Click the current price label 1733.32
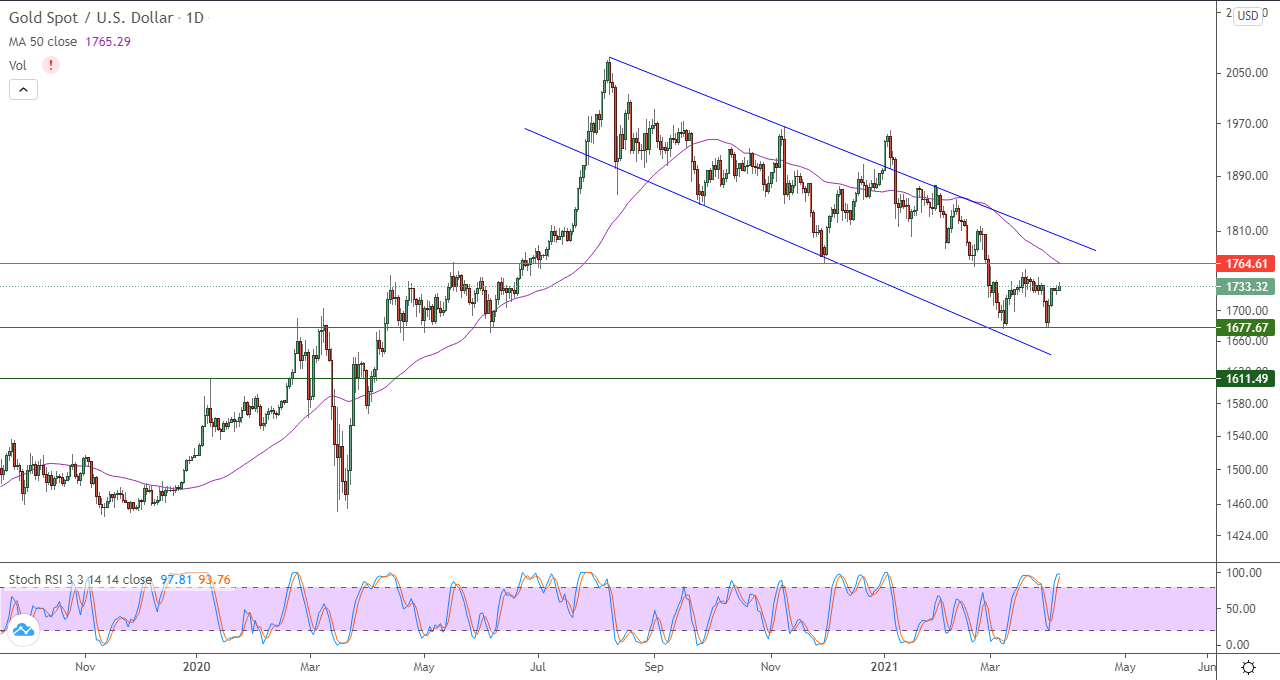This screenshot has width=1280, height=680. [x=1245, y=287]
